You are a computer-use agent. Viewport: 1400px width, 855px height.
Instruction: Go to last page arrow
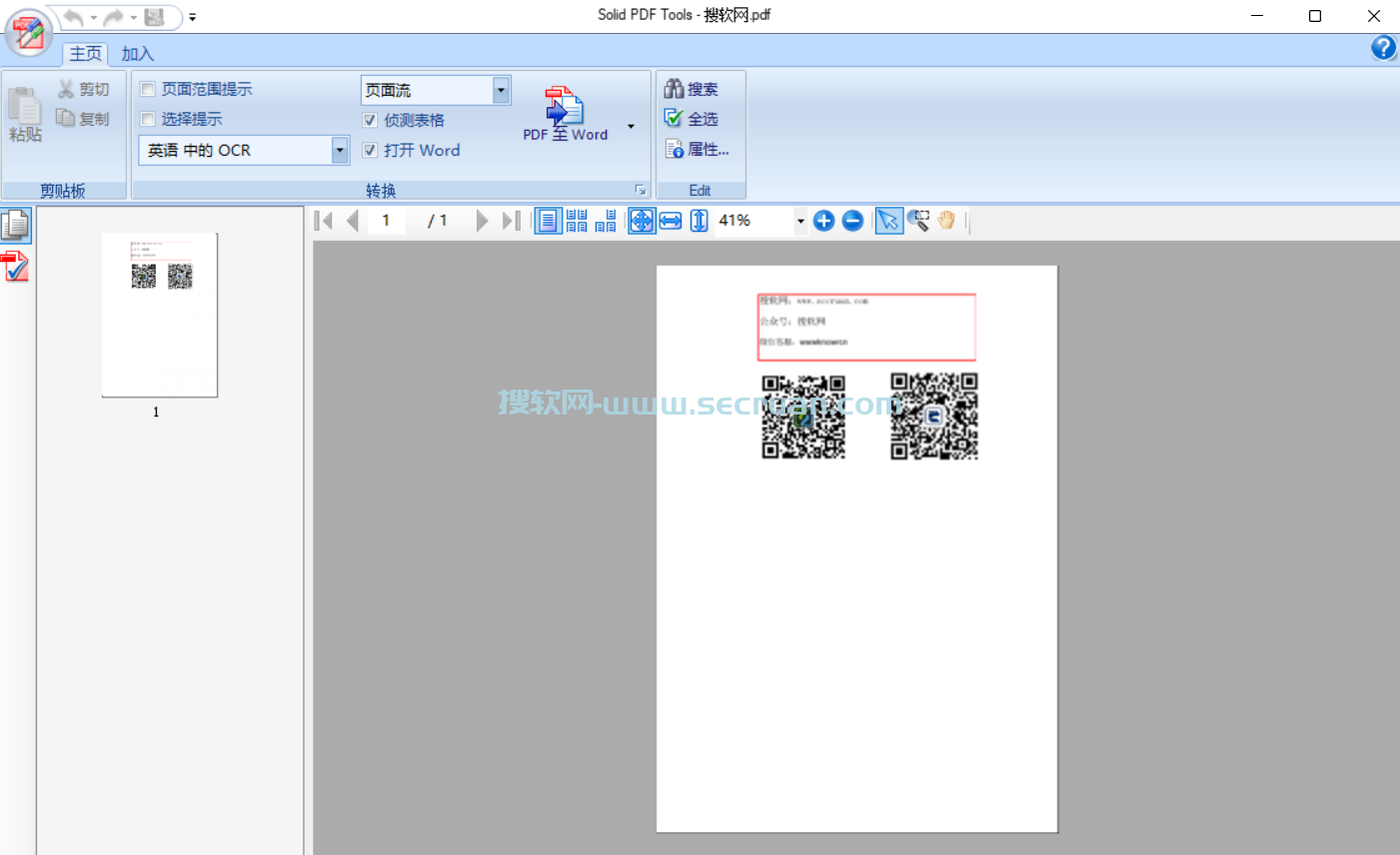511,221
